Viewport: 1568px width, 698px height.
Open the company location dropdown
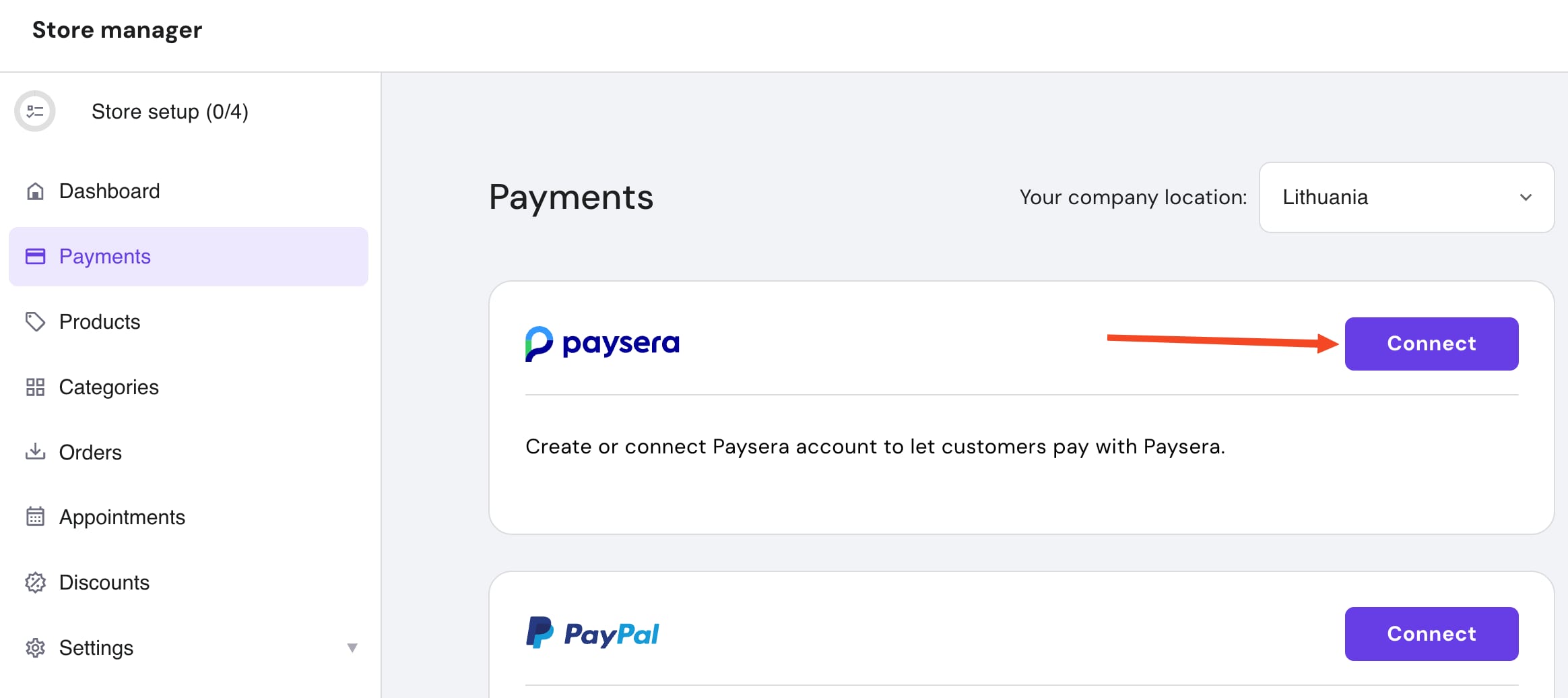[x=1405, y=197]
